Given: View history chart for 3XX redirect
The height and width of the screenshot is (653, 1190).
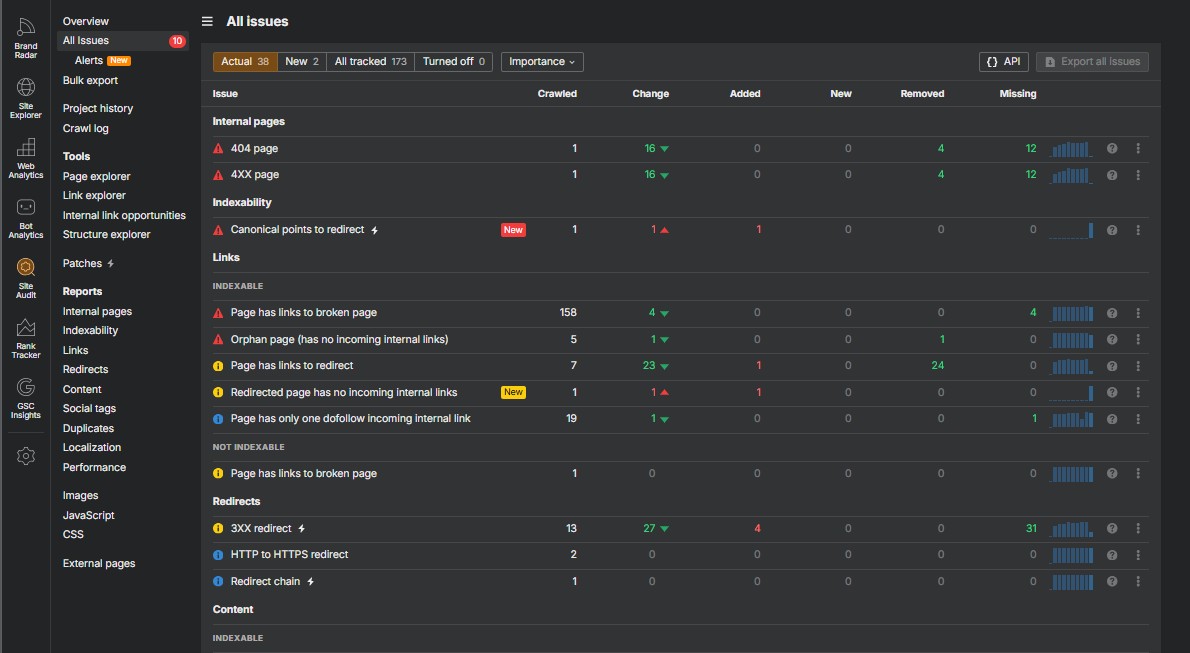Looking at the screenshot, I should click(1072, 528).
